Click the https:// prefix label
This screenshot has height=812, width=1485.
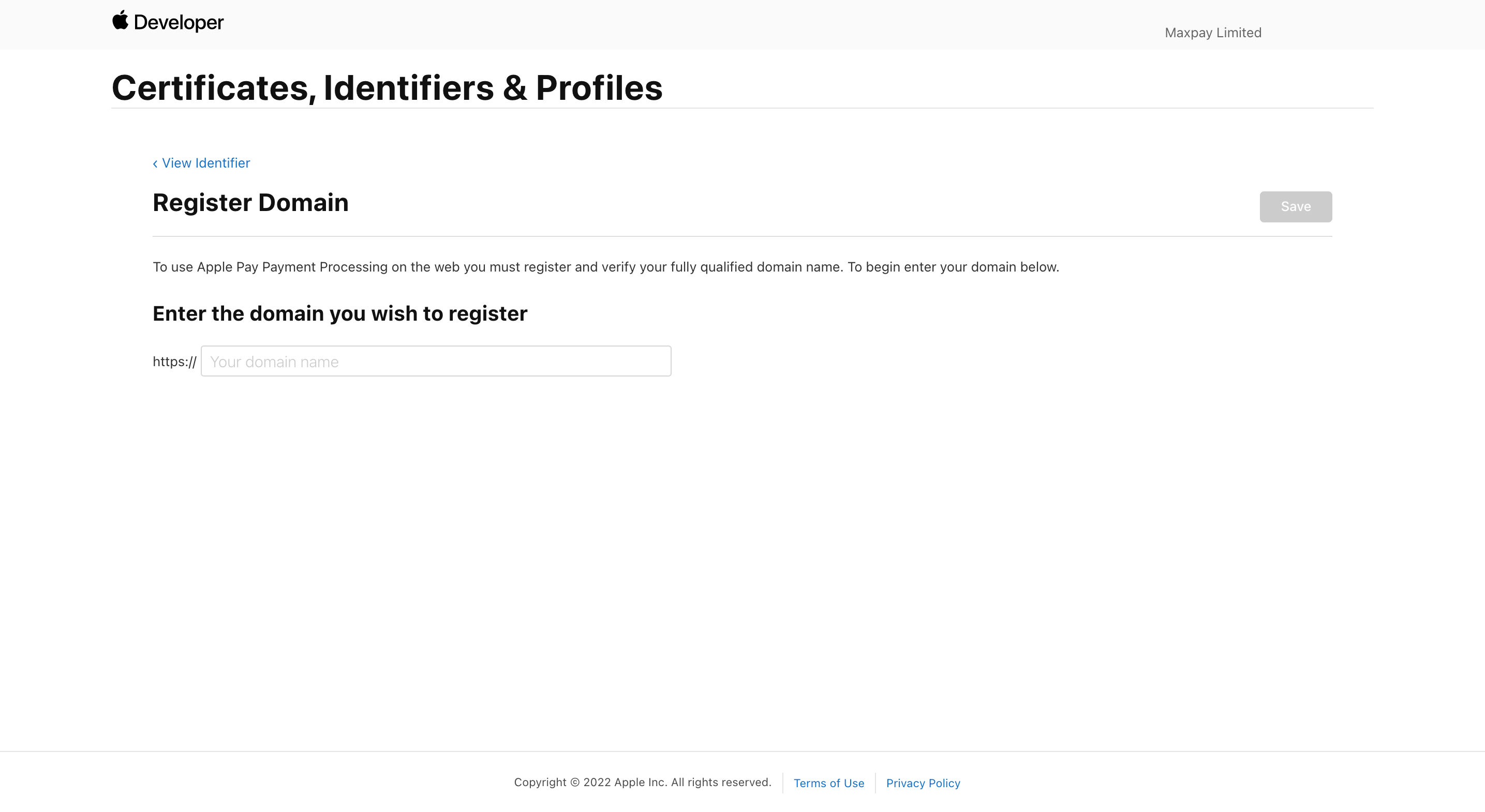click(174, 362)
